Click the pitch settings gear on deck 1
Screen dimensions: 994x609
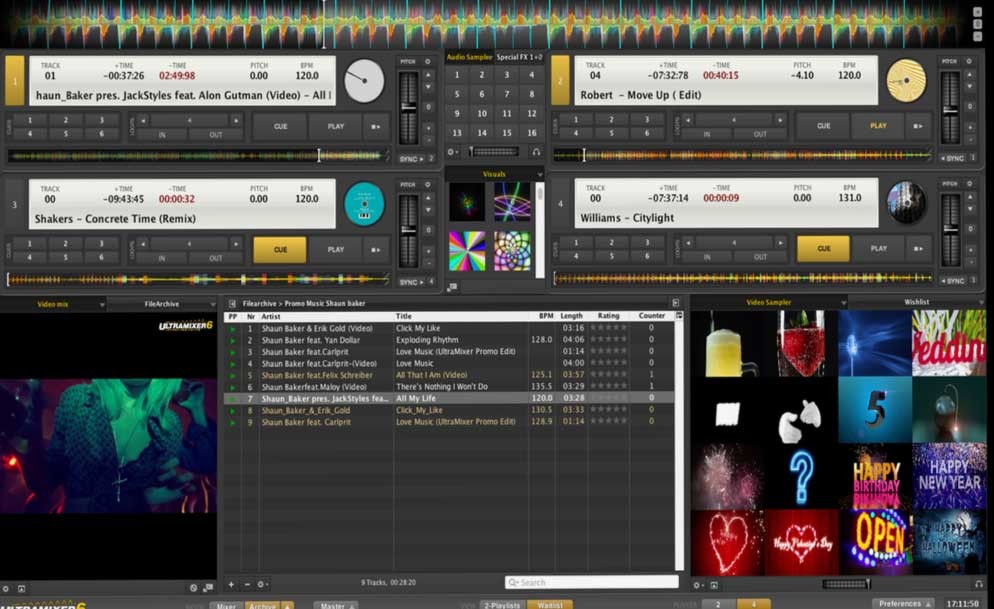coord(428,61)
